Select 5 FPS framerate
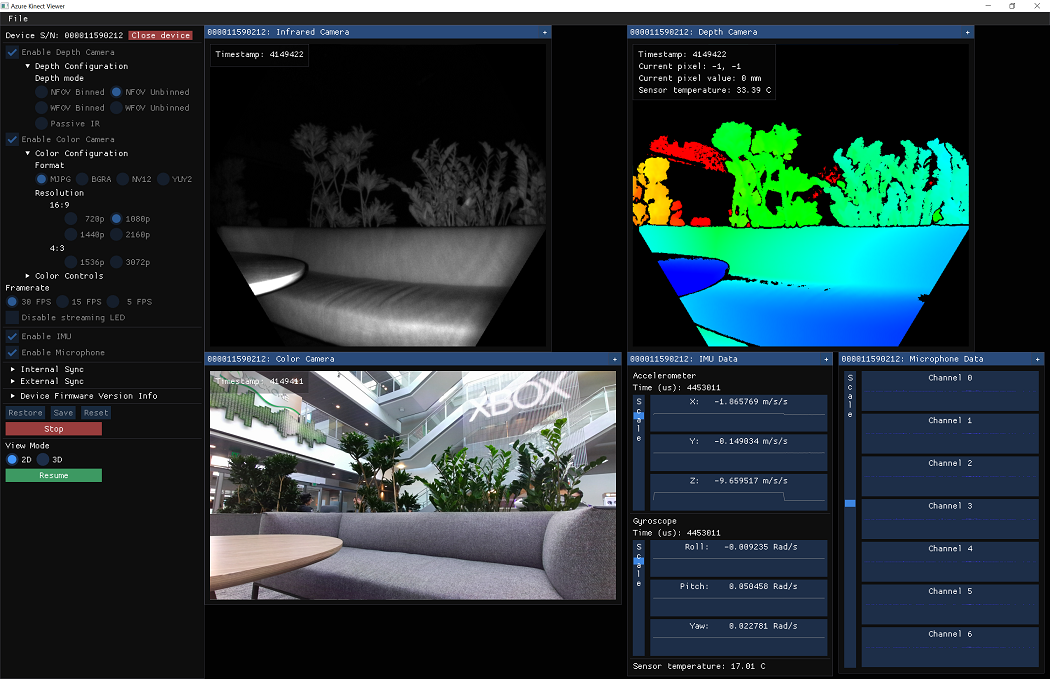This screenshot has height=679, width=1050. 113,302
